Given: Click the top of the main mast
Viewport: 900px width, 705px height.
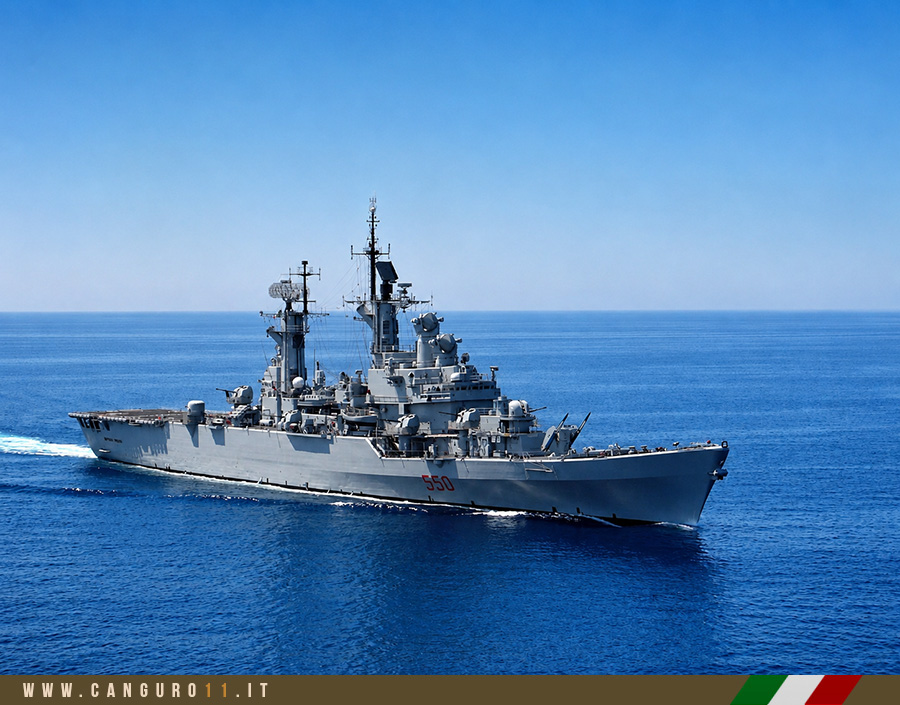Looking at the screenshot, I should click(x=373, y=205).
